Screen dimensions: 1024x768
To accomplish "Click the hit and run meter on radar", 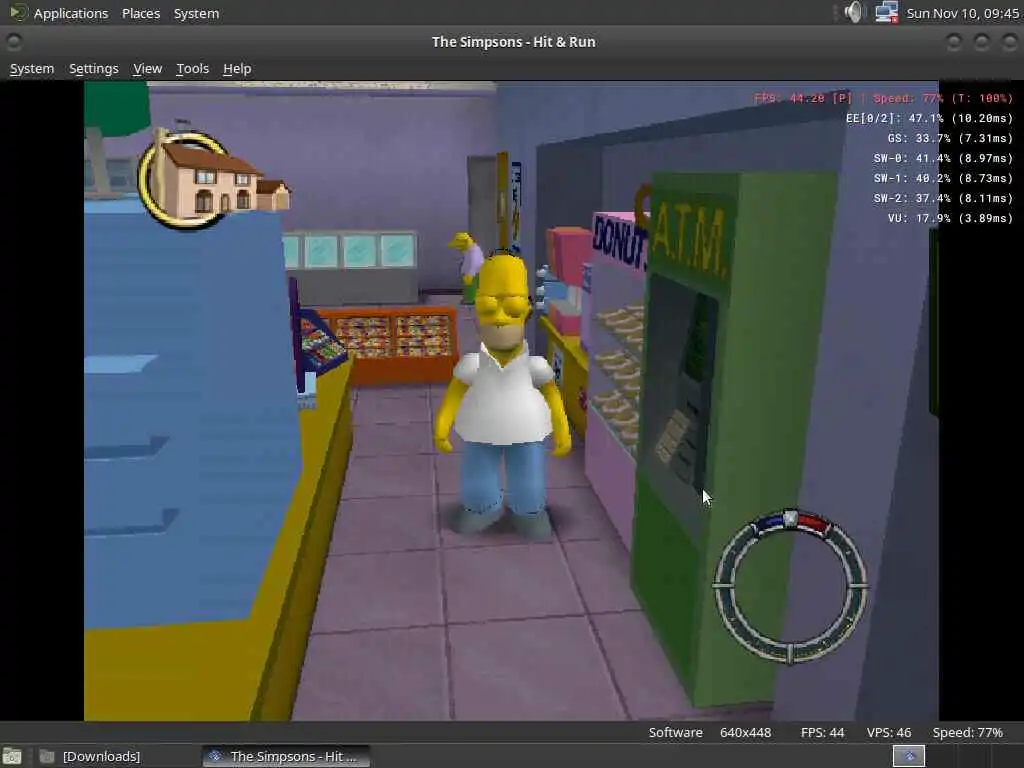I will tap(791, 520).
